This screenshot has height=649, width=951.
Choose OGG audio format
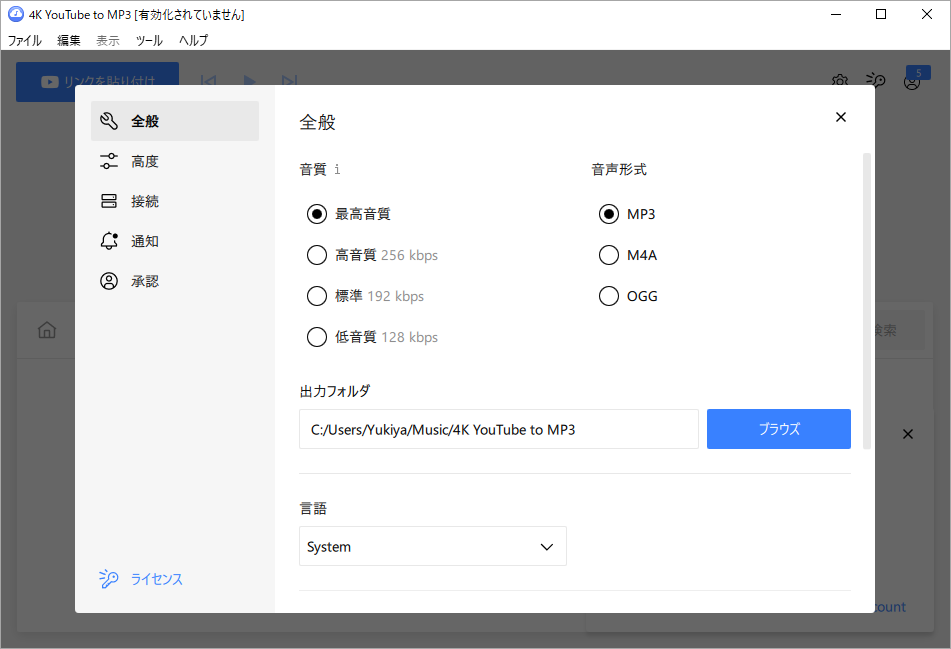coord(628,296)
